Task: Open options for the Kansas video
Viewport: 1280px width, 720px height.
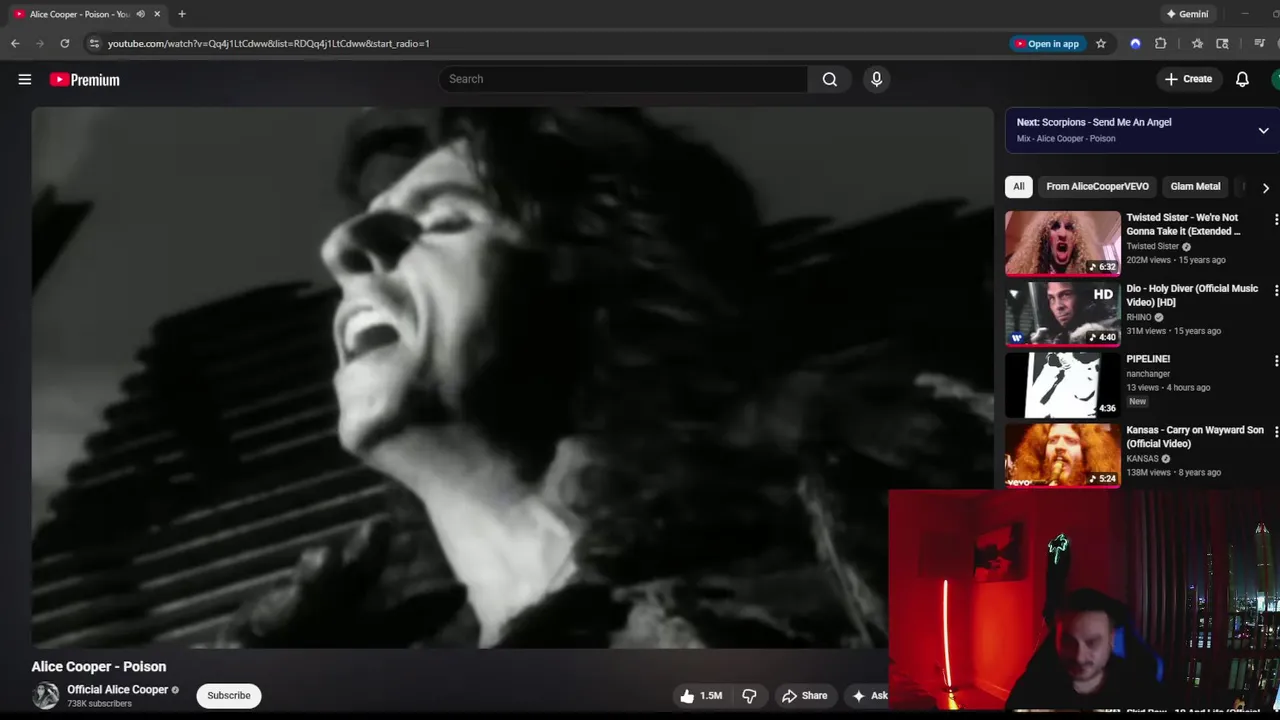Action: coord(1275,432)
